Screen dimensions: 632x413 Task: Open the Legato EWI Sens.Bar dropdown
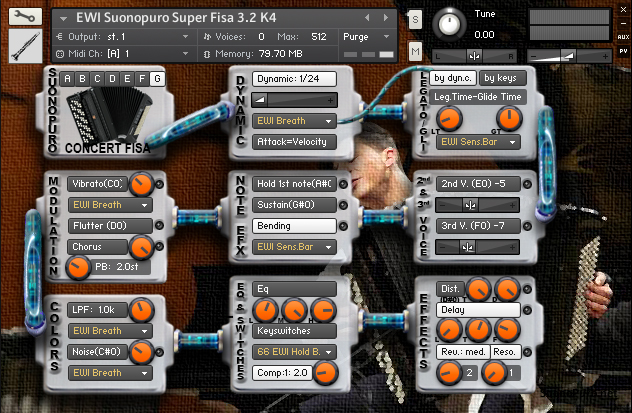point(478,142)
